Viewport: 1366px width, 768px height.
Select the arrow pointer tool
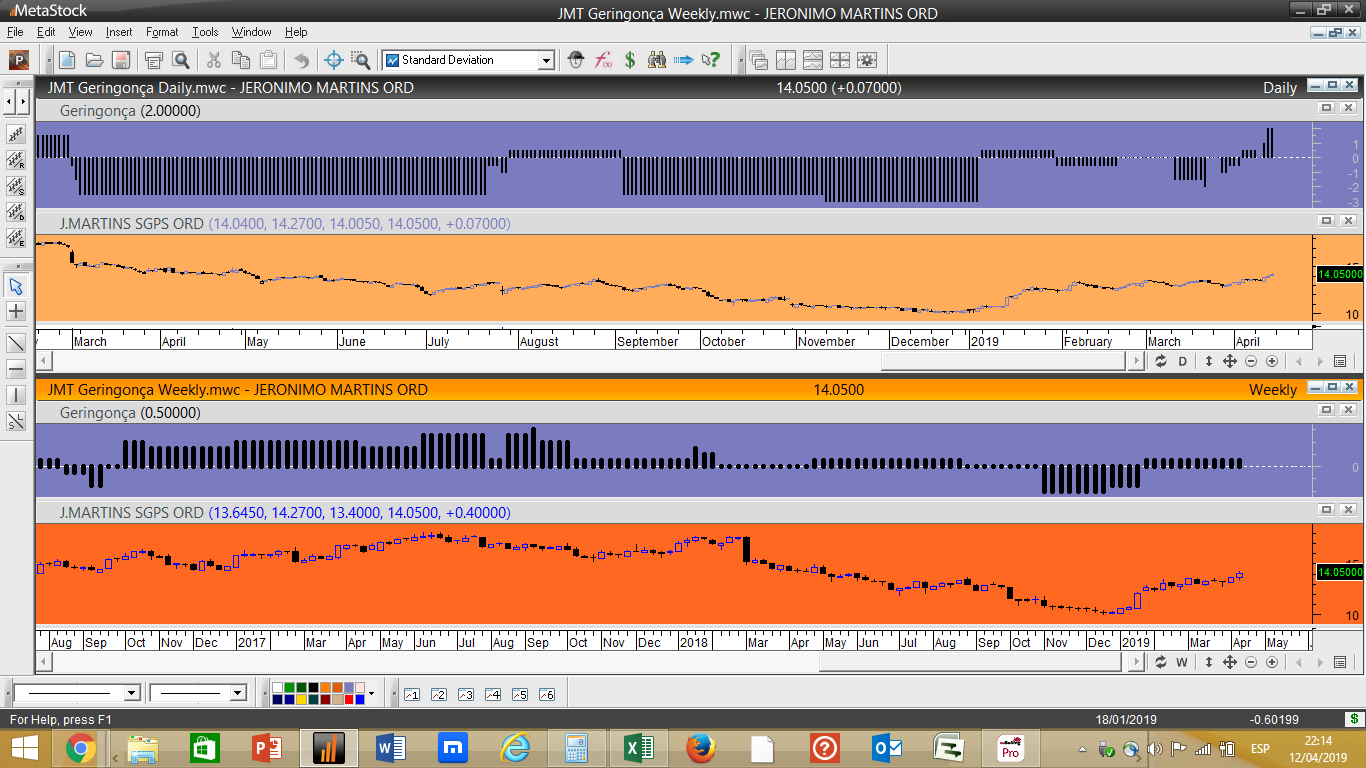click(x=16, y=286)
